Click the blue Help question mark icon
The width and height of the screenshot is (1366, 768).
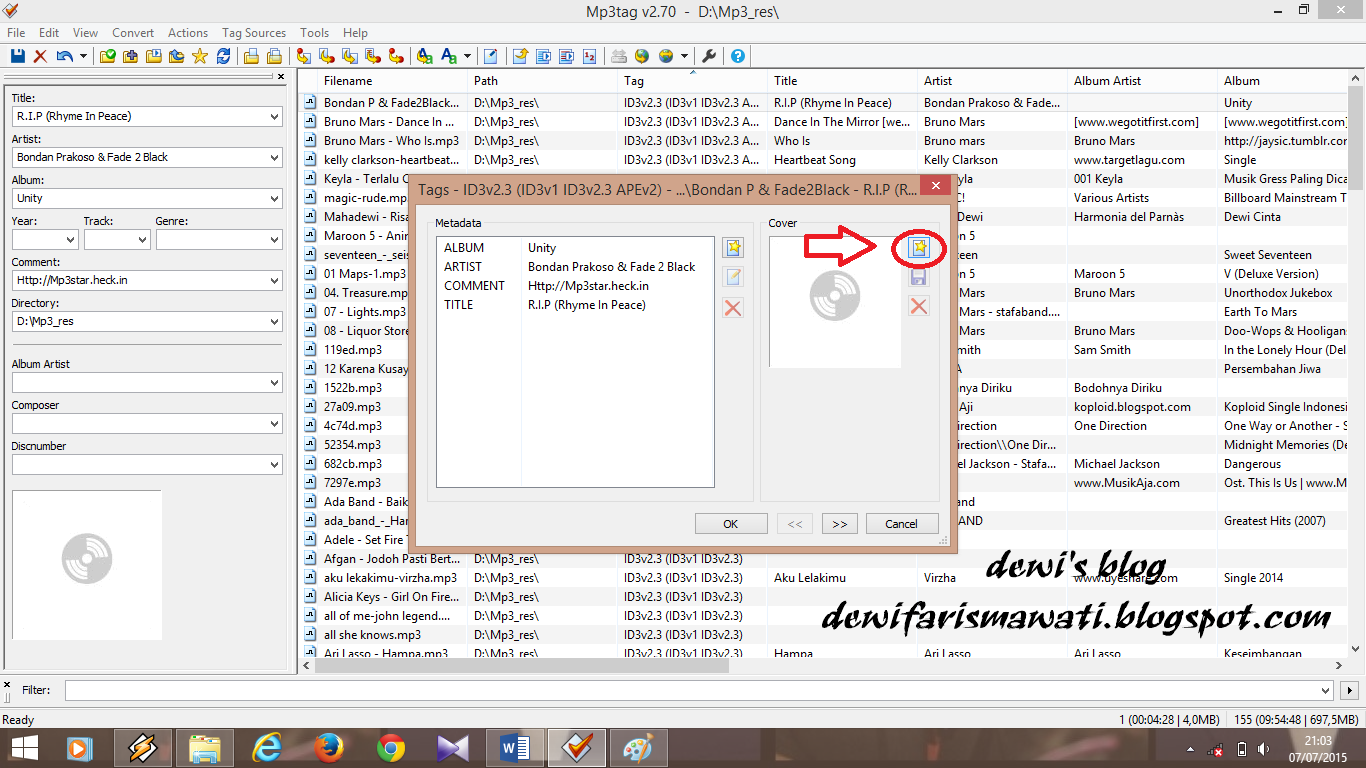[738, 56]
